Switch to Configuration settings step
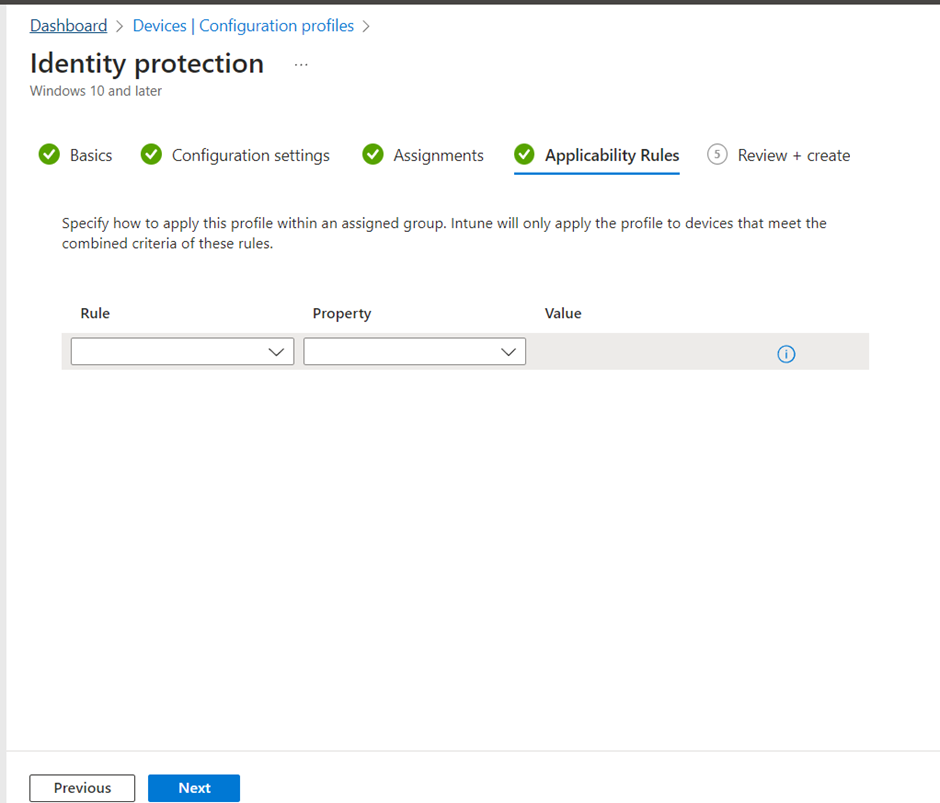940x803 pixels. click(235, 155)
